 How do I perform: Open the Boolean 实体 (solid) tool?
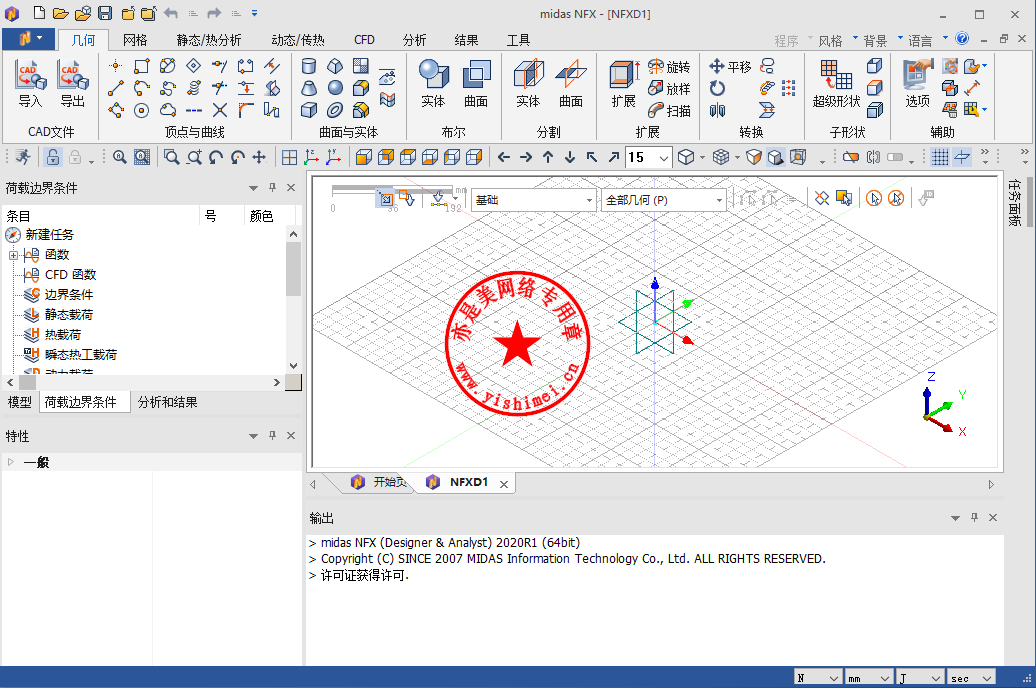point(433,83)
